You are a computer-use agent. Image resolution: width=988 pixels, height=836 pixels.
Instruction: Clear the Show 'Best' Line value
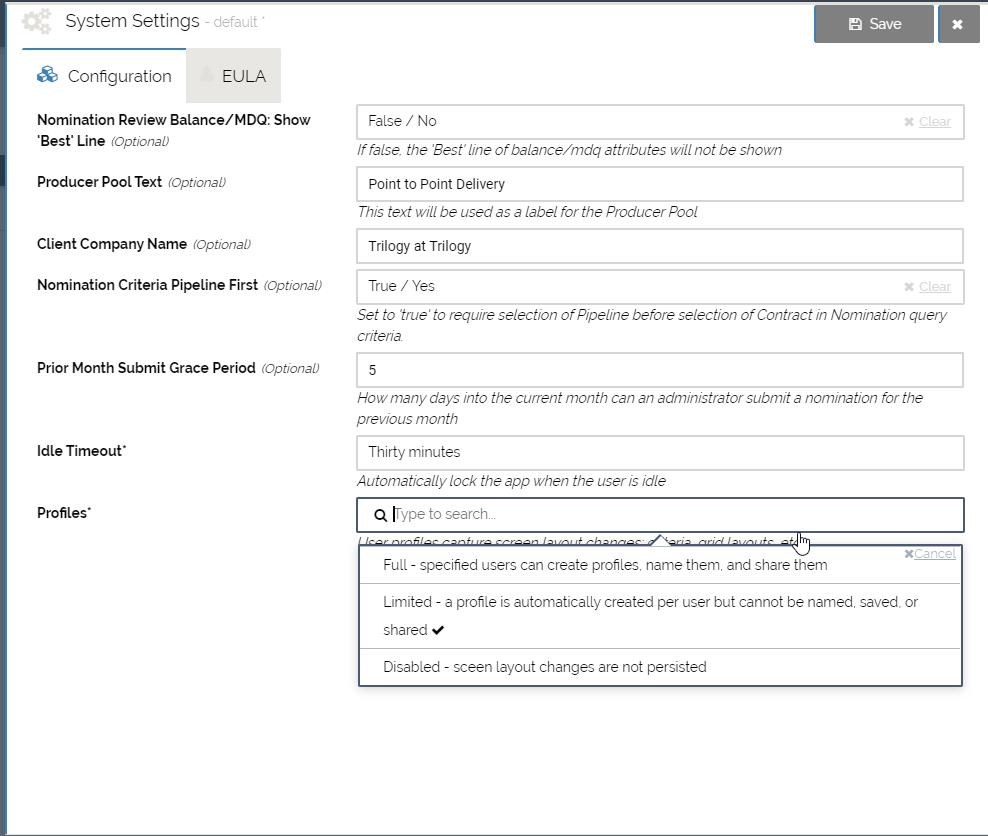pyautogui.click(x=928, y=122)
